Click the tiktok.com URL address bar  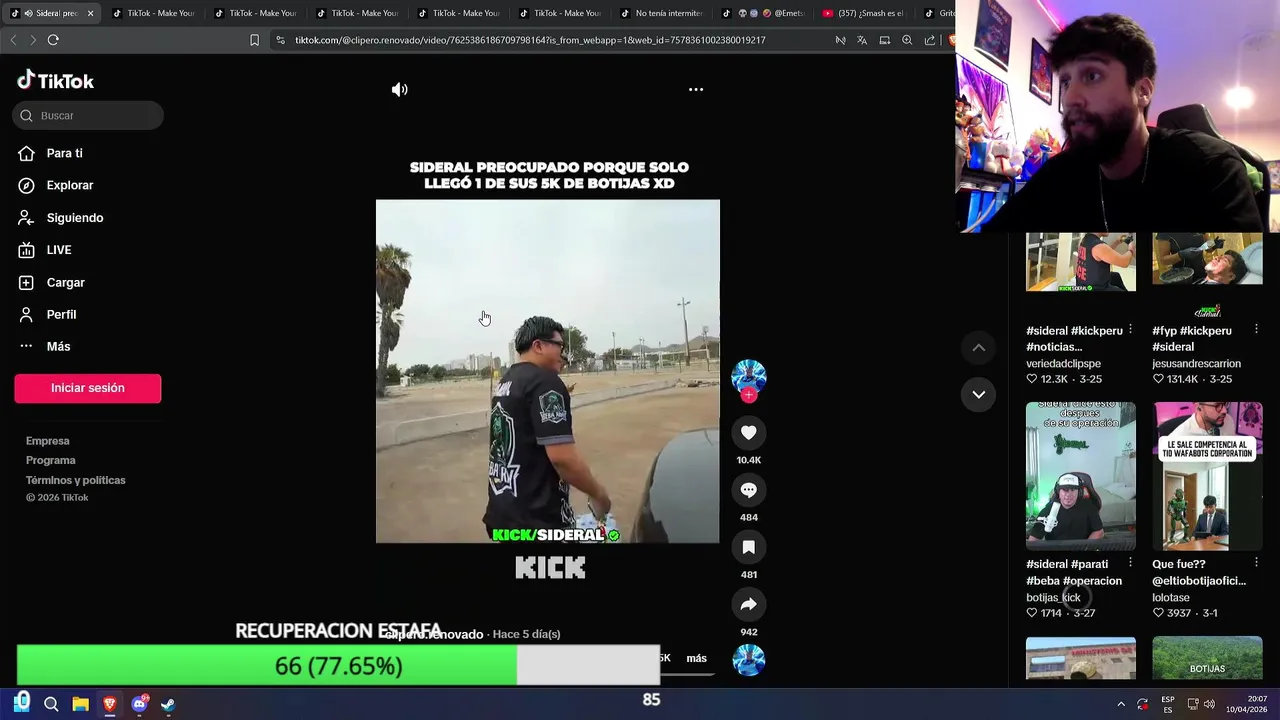pyautogui.click(x=530, y=40)
